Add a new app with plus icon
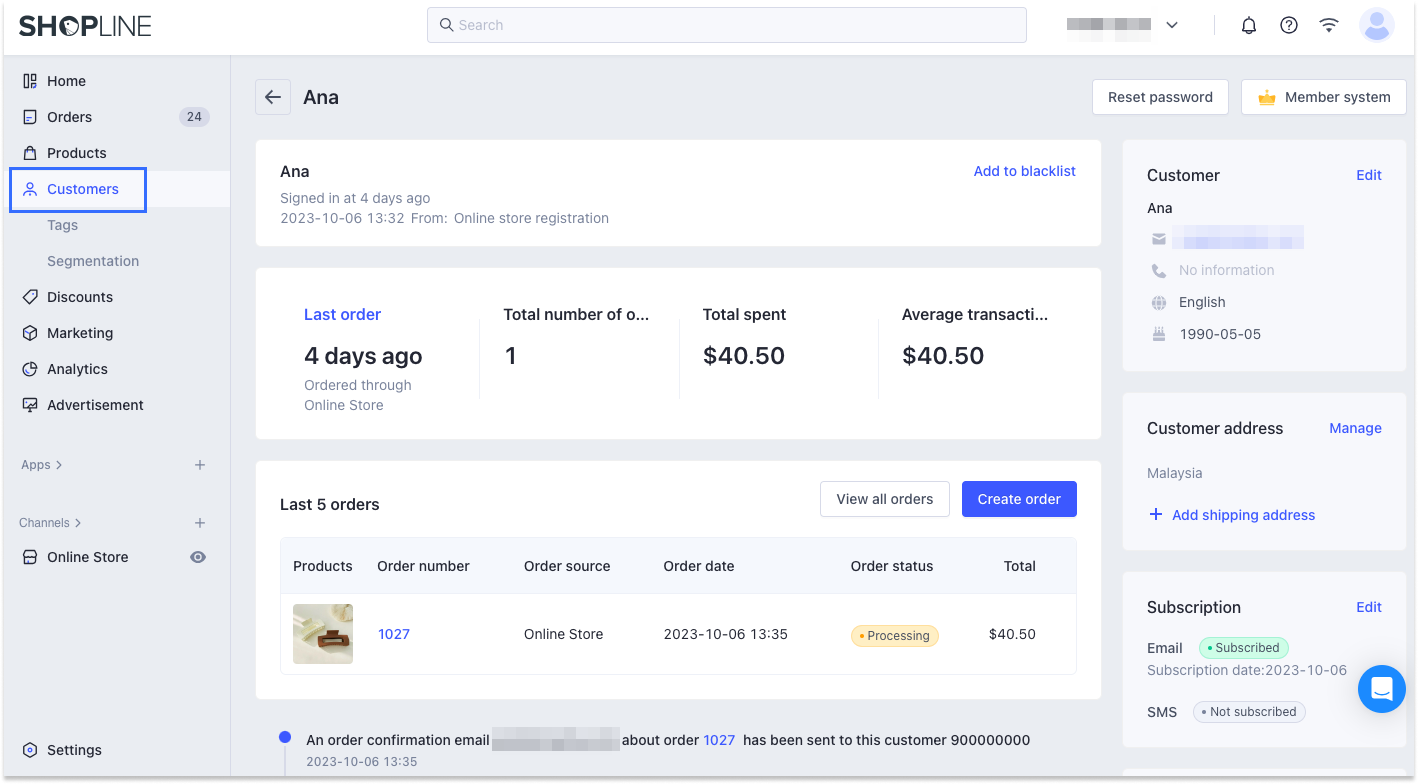 200,465
